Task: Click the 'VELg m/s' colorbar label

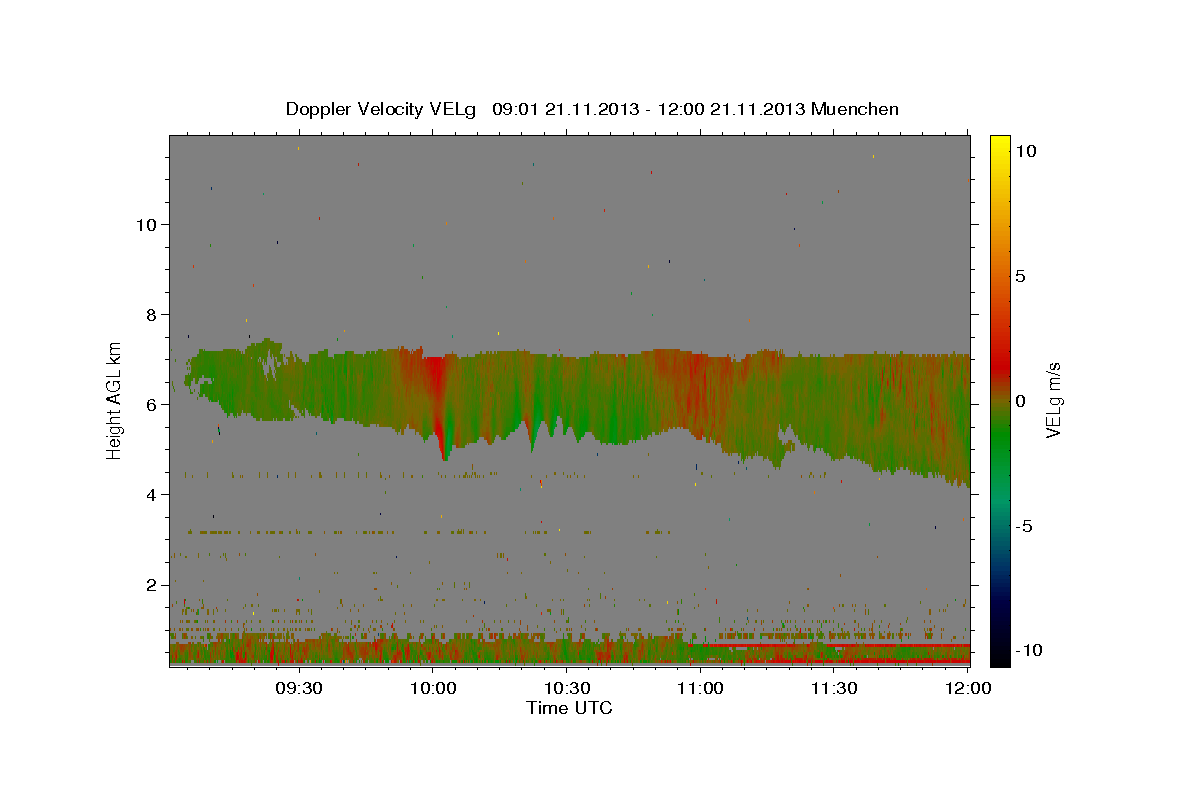Action: [1053, 400]
